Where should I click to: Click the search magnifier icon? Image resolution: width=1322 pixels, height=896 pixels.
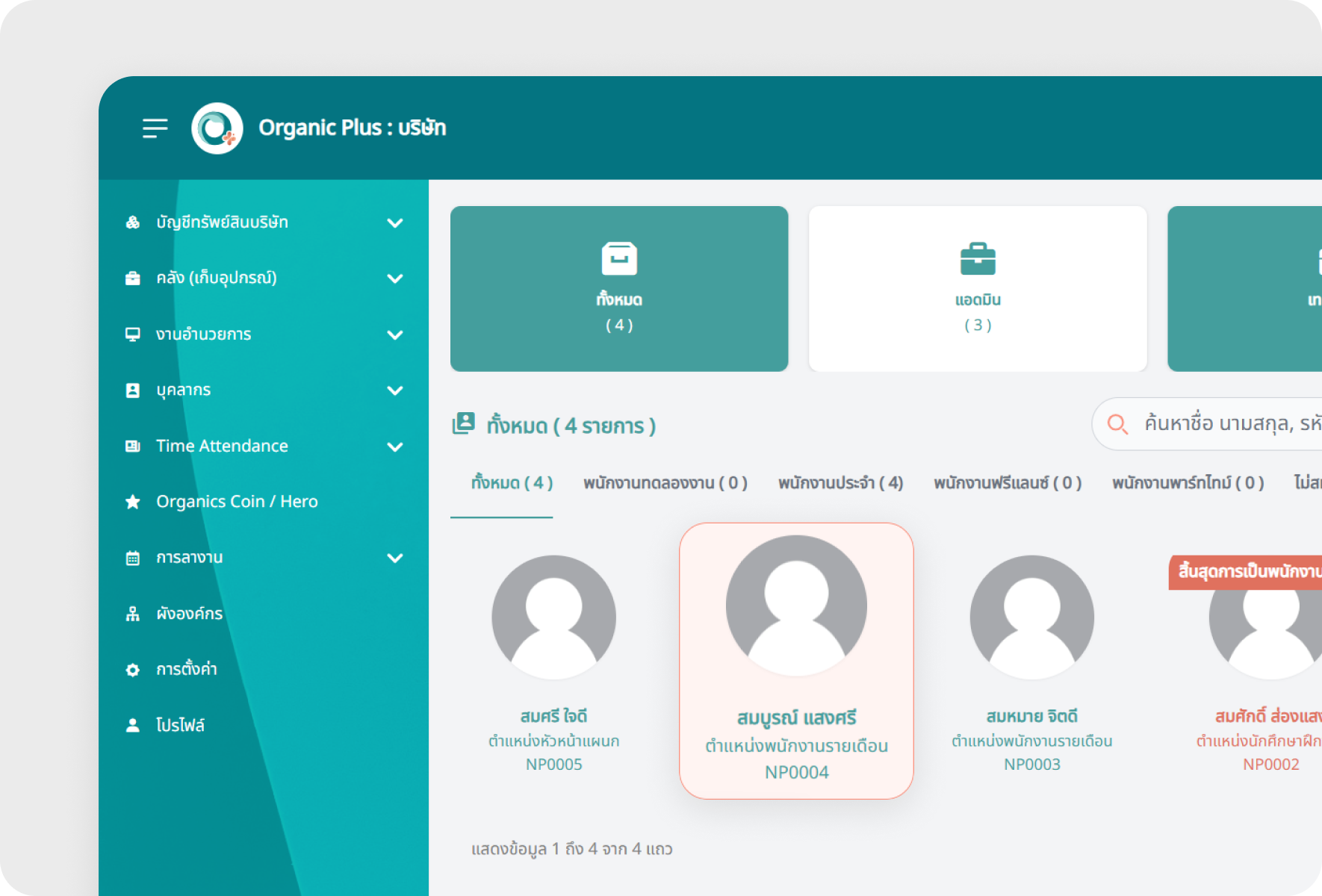pos(1117,424)
